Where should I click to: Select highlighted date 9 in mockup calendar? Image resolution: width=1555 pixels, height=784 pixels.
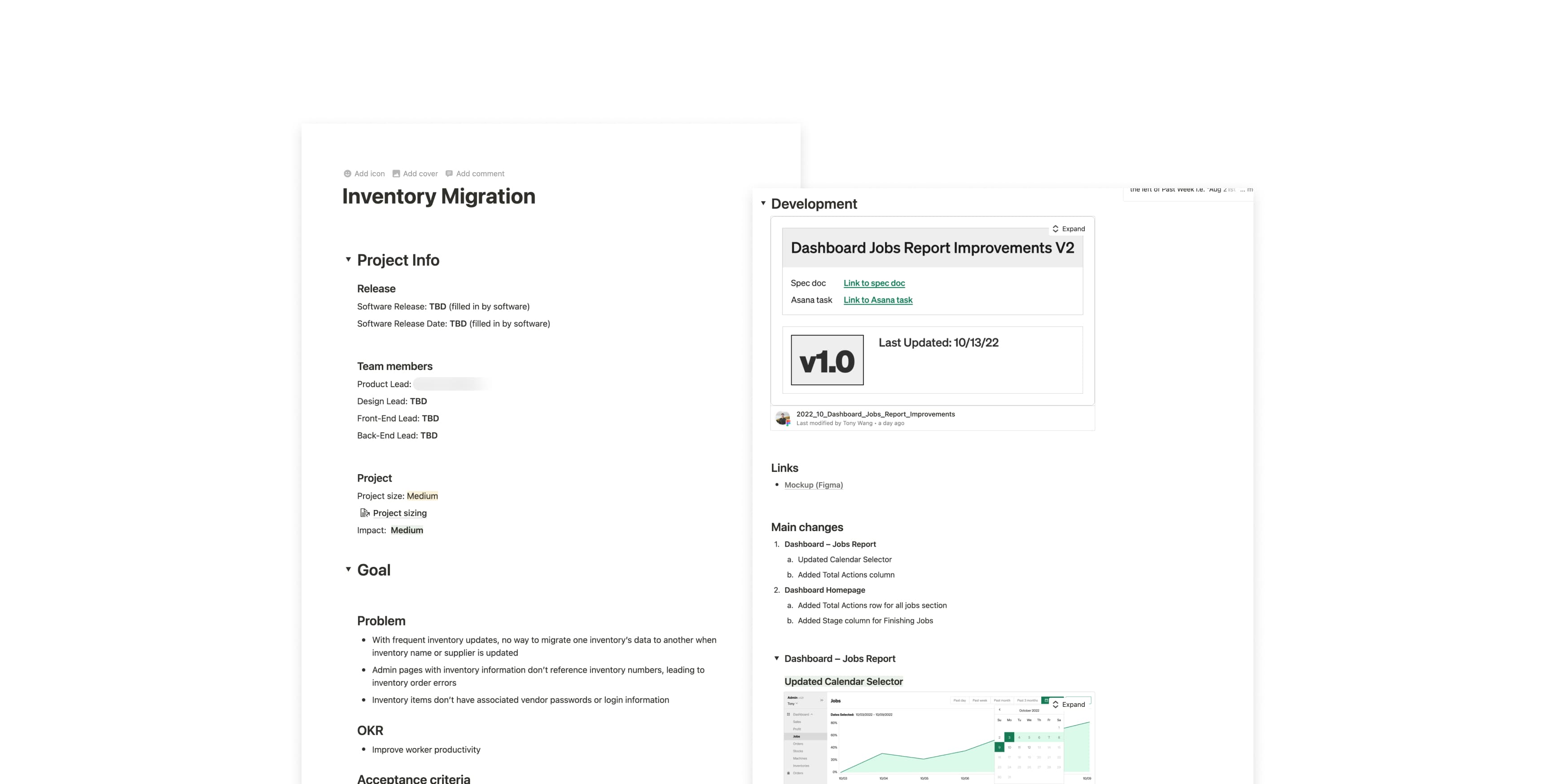click(999, 747)
